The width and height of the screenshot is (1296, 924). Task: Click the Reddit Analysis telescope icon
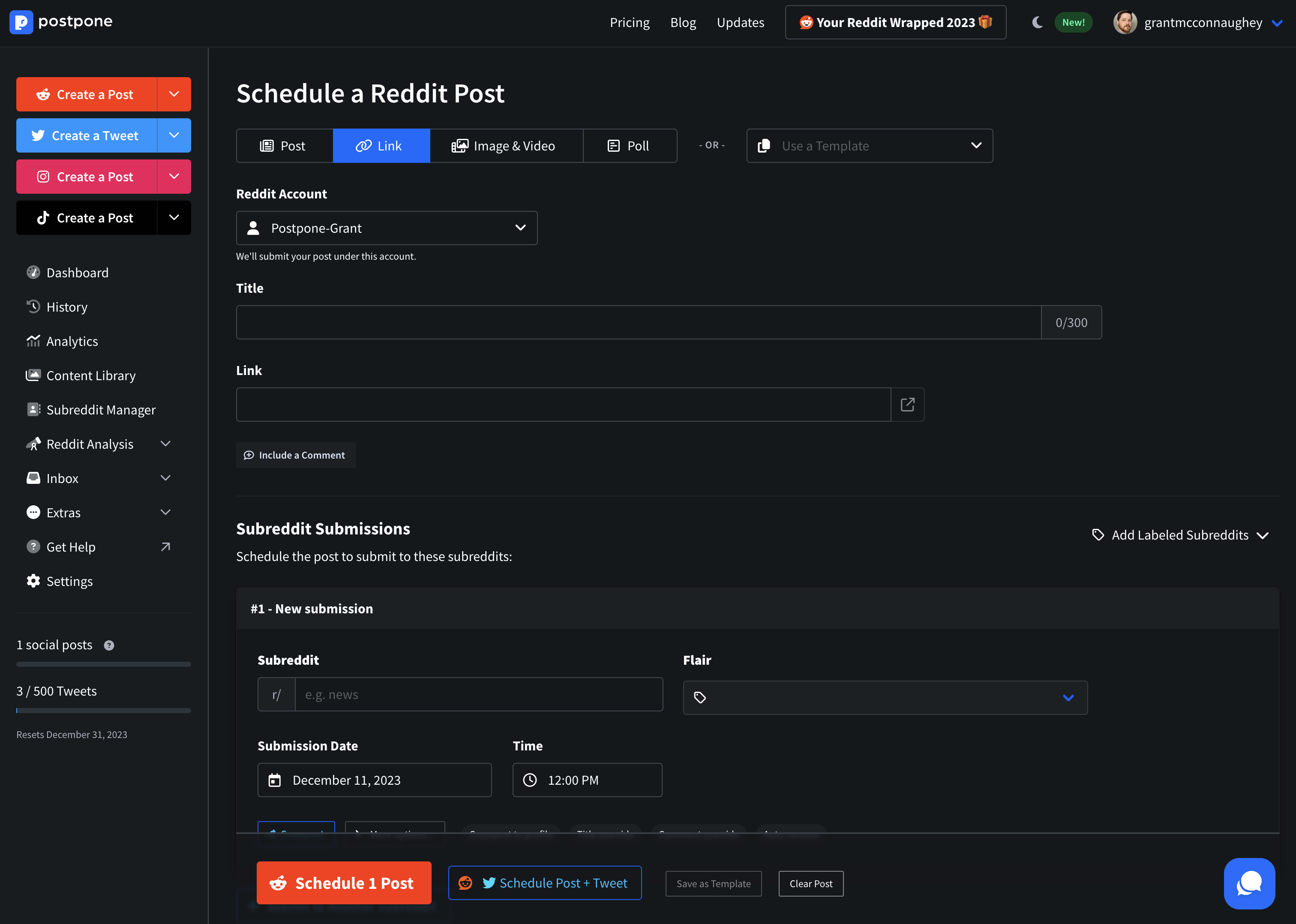33,444
